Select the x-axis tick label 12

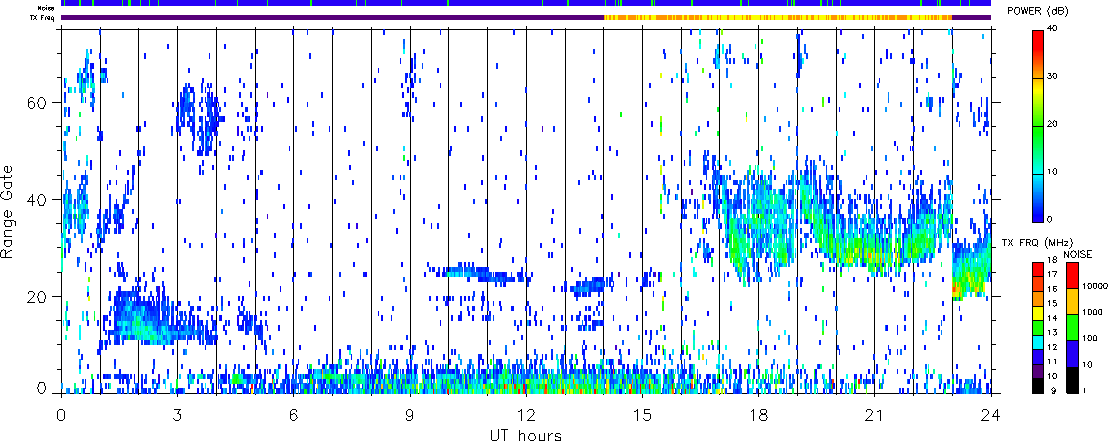click(526, 413)
